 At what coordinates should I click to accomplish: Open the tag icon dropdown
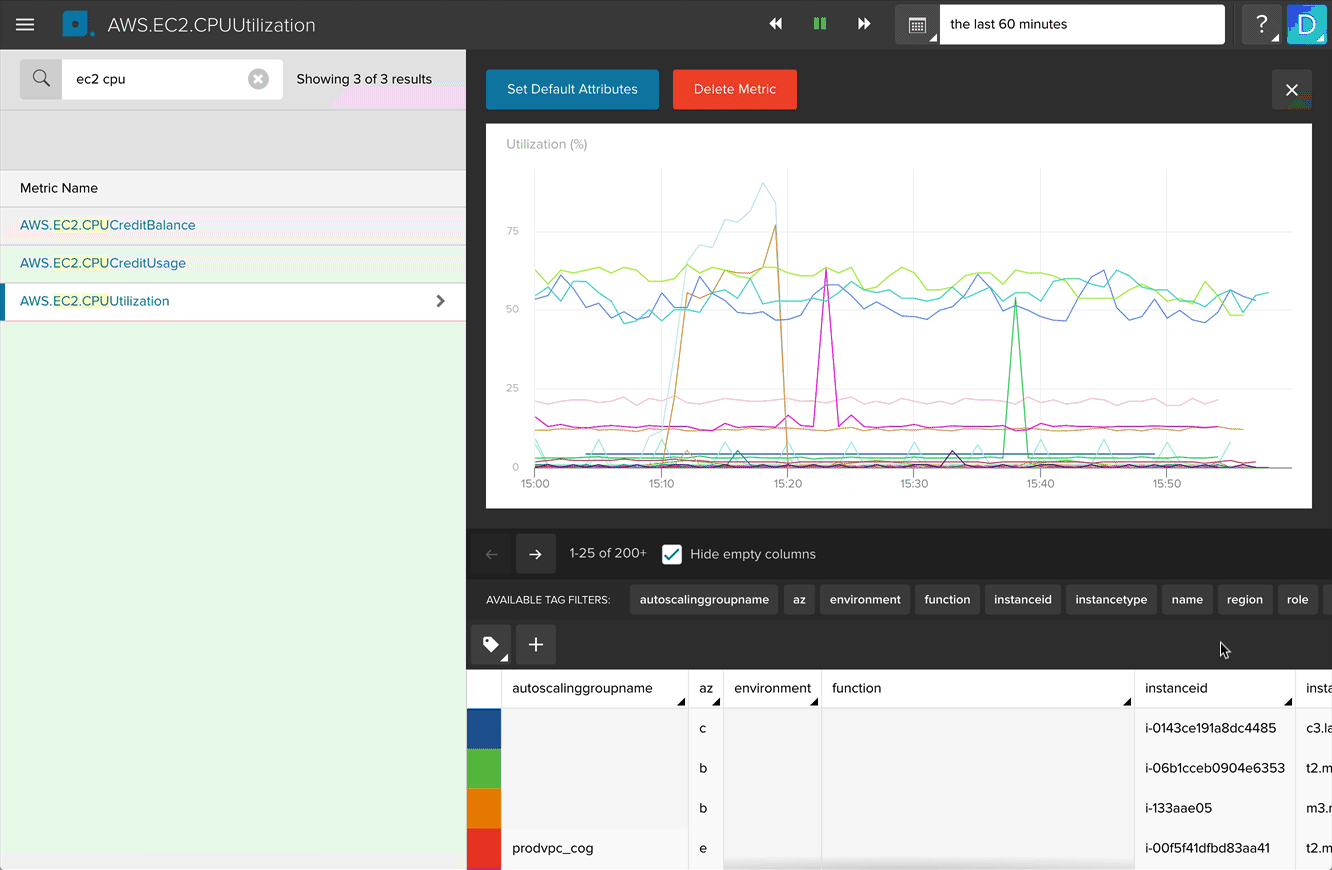[491, 645]
